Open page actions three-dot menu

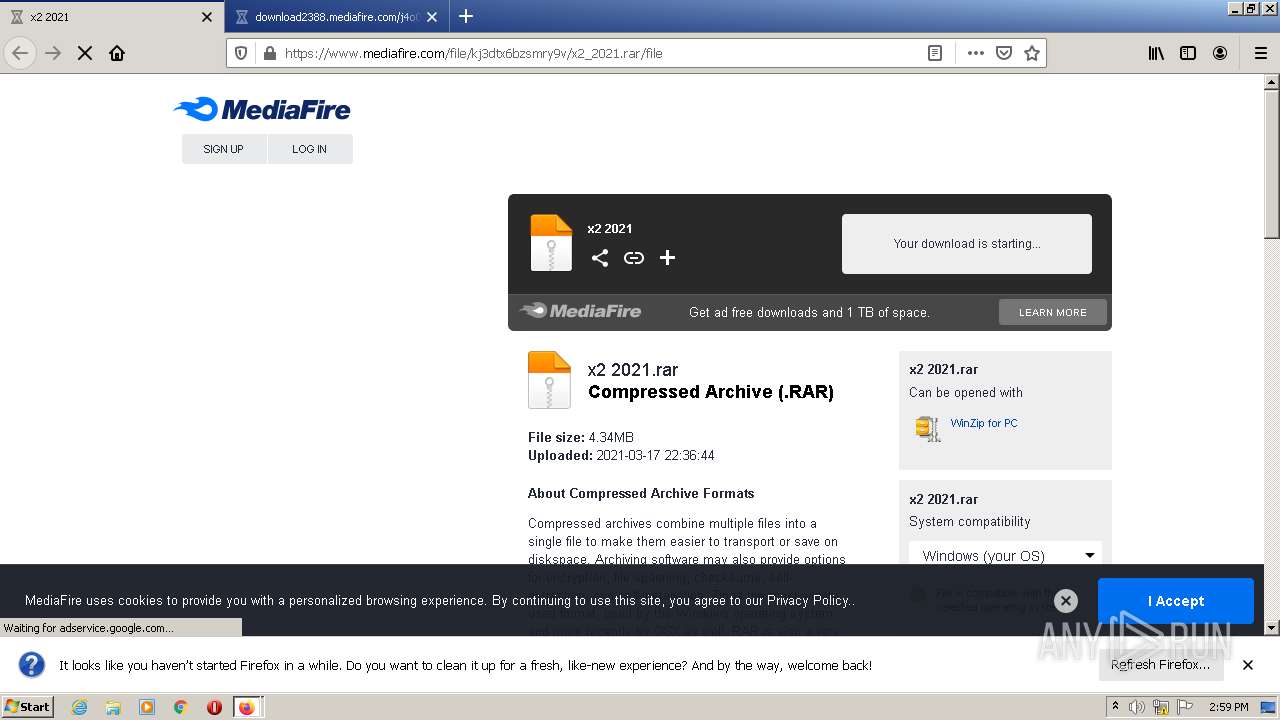pyautogui.click(x=976, y=53)
